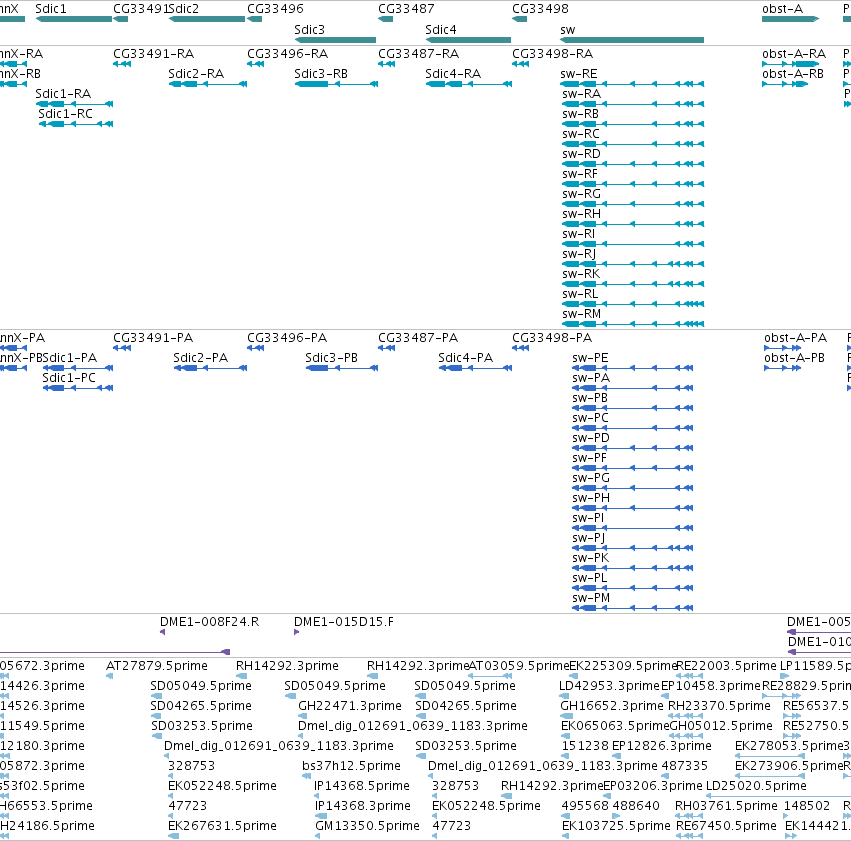Image resolution: width=851 pixels, height=841 pixels.
Task: Click the 487335 feature label
Action: [684, 766]
